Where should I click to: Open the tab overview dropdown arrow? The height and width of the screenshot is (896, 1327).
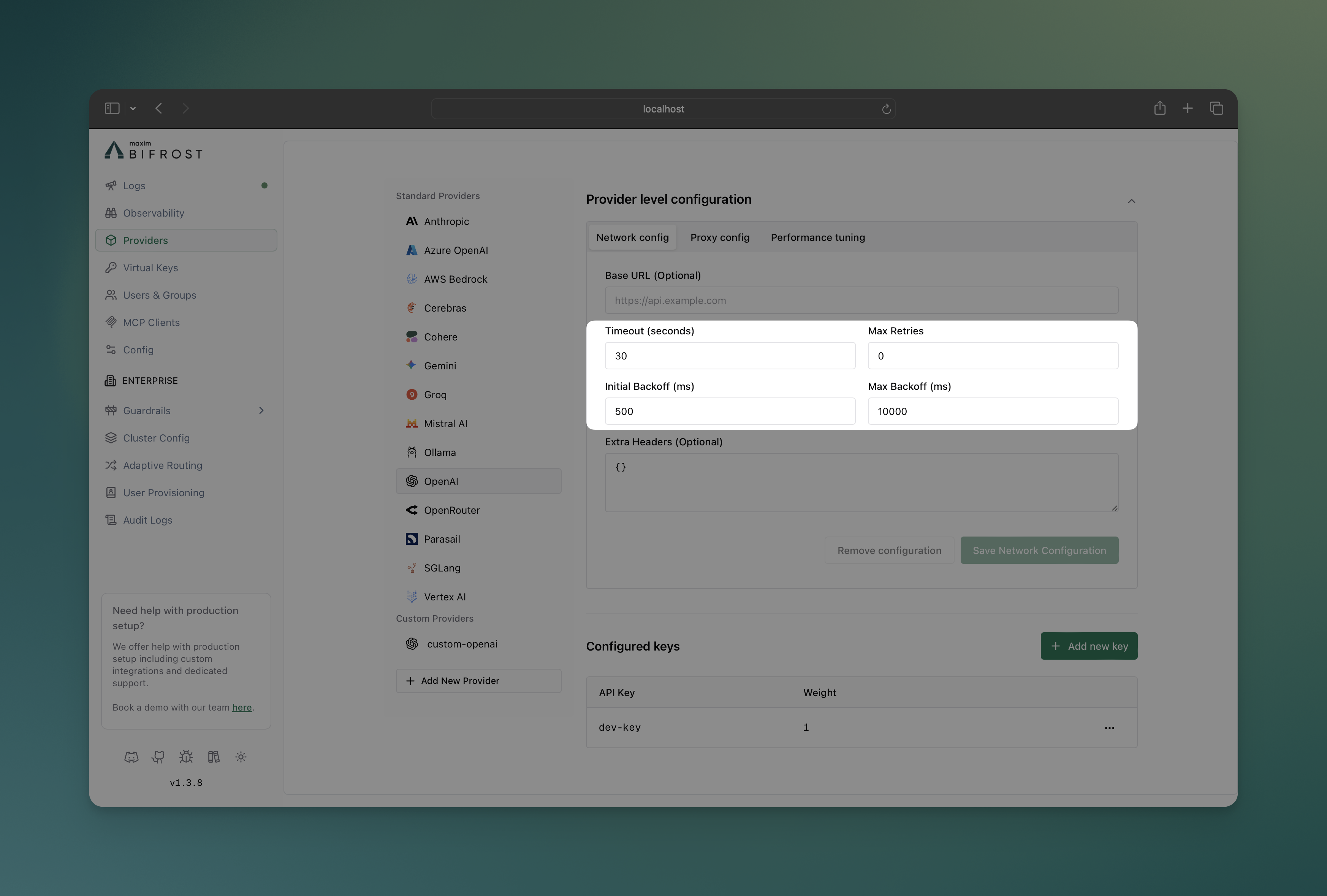click(133, 108)
